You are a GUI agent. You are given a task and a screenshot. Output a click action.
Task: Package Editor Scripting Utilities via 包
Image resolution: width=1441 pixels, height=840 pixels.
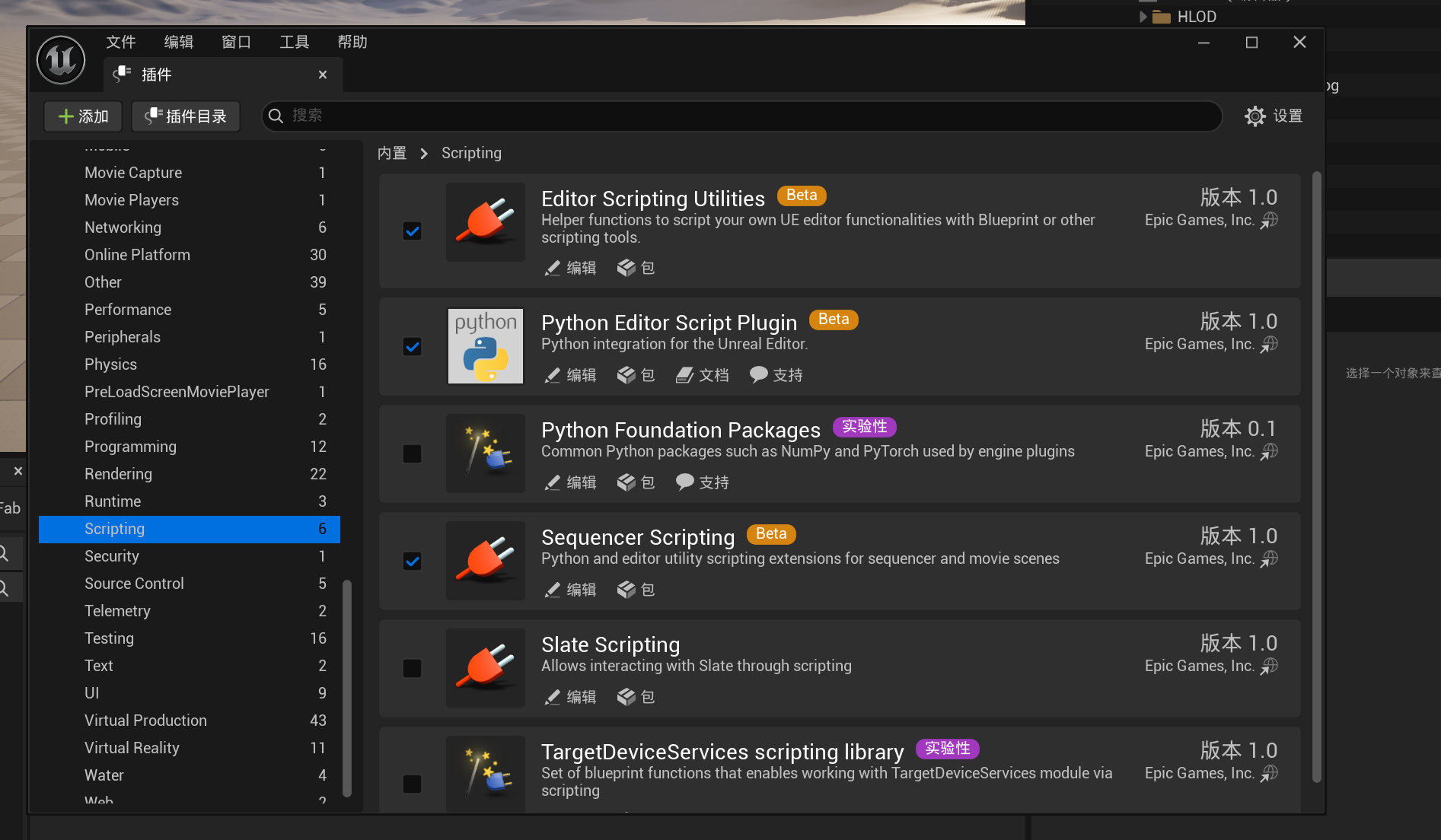click(636, 268)
